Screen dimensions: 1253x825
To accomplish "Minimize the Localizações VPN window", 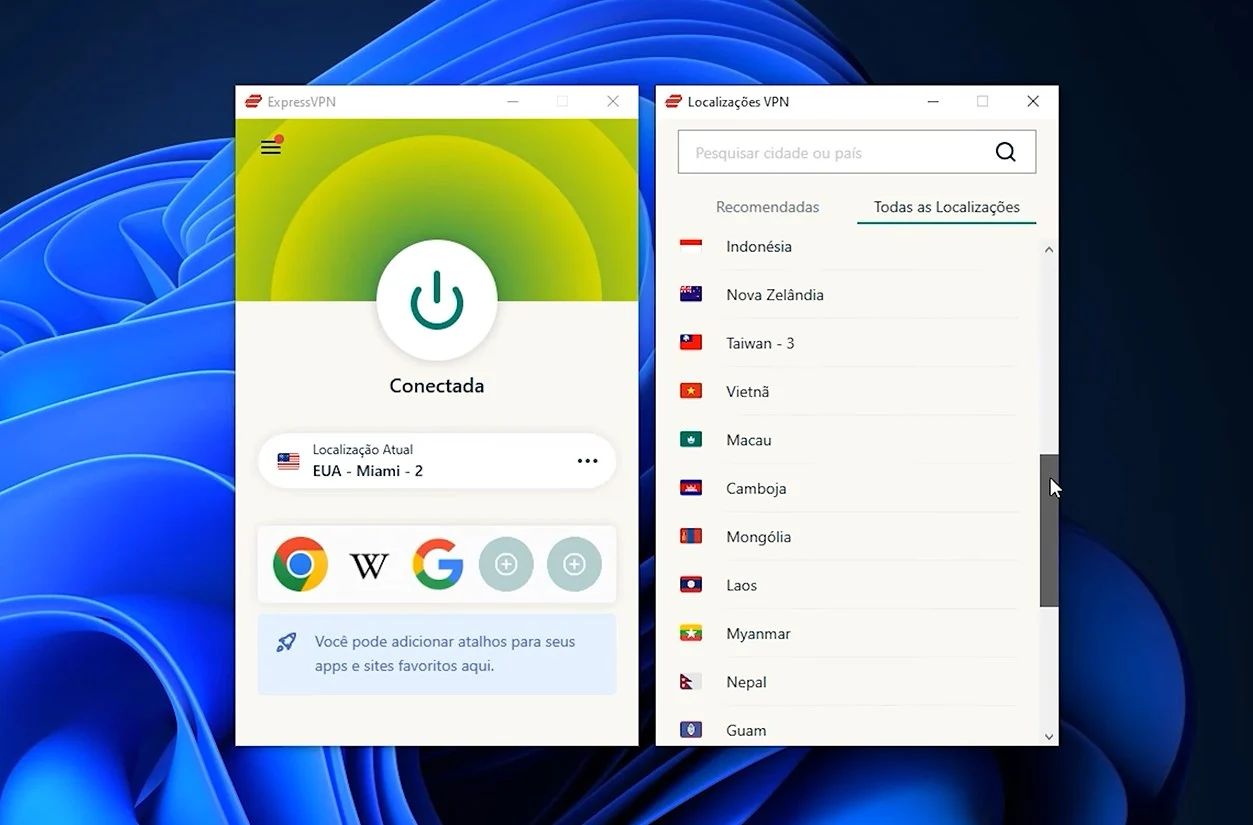I will tap(933, 101).
